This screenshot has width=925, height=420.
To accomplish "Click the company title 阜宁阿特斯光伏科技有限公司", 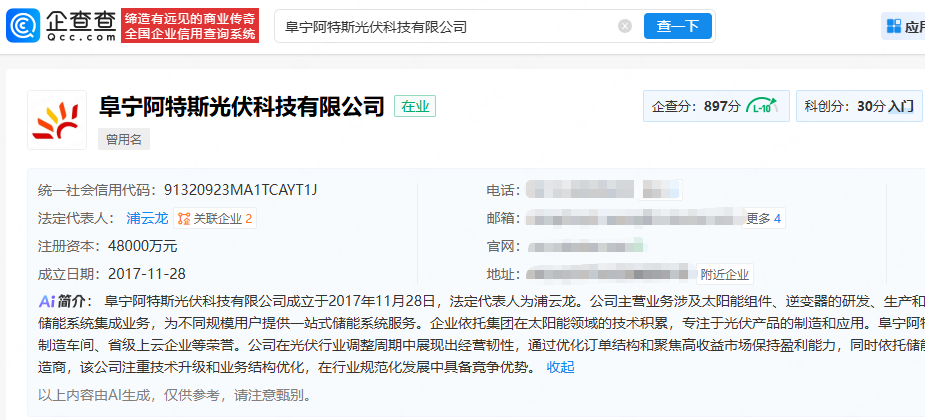I will [x=241, y=106].
